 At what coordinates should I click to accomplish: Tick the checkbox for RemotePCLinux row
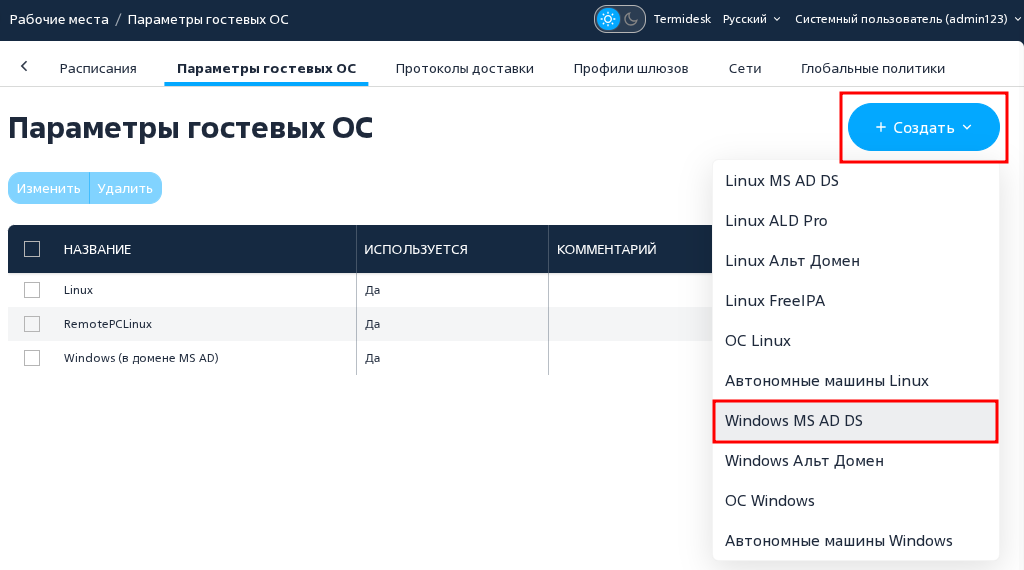[x=32, y=324]
